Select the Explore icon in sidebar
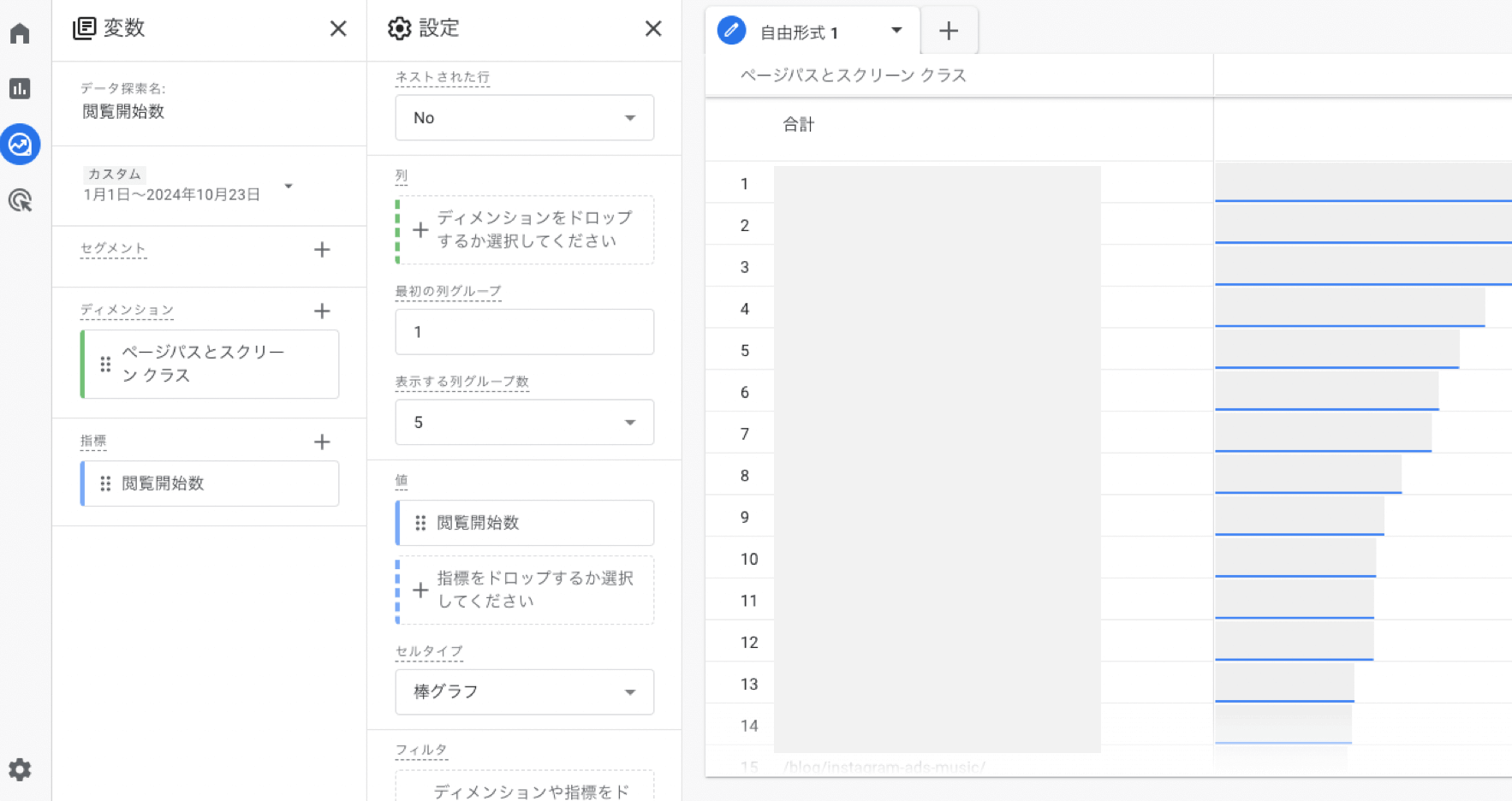The height and width of the screenshot is (801, 1512). pyautogui.click(x=20, y=145)
